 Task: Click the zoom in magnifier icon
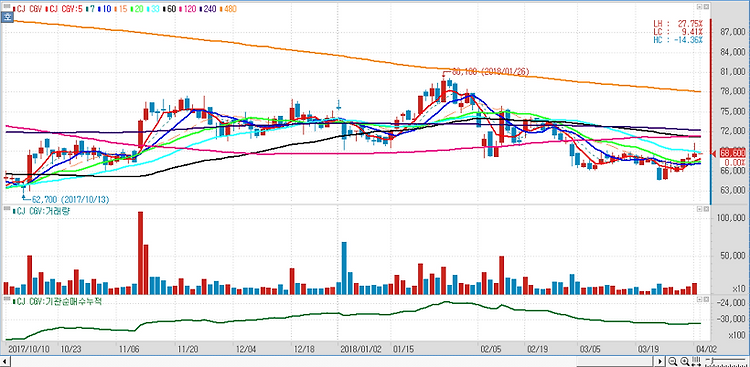coord(685,361)
